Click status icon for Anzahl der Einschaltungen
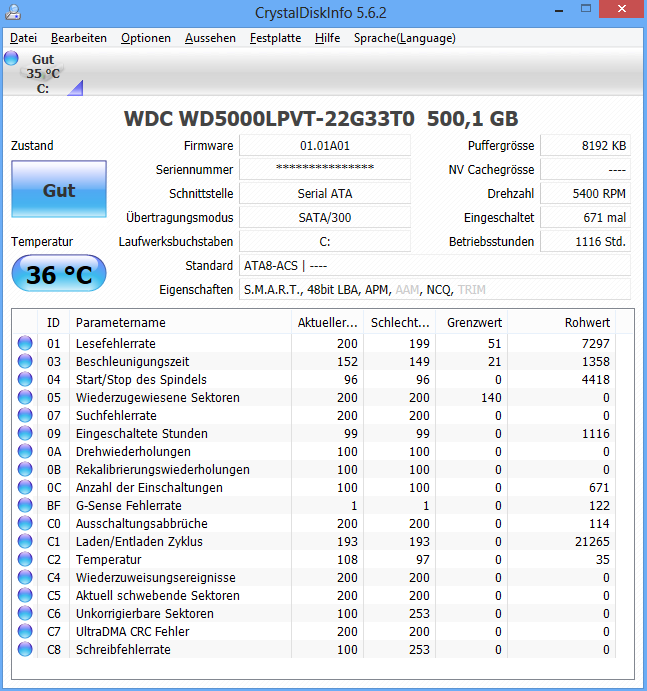647x691 pixels. pyautogui.click(x=25, y=487)
